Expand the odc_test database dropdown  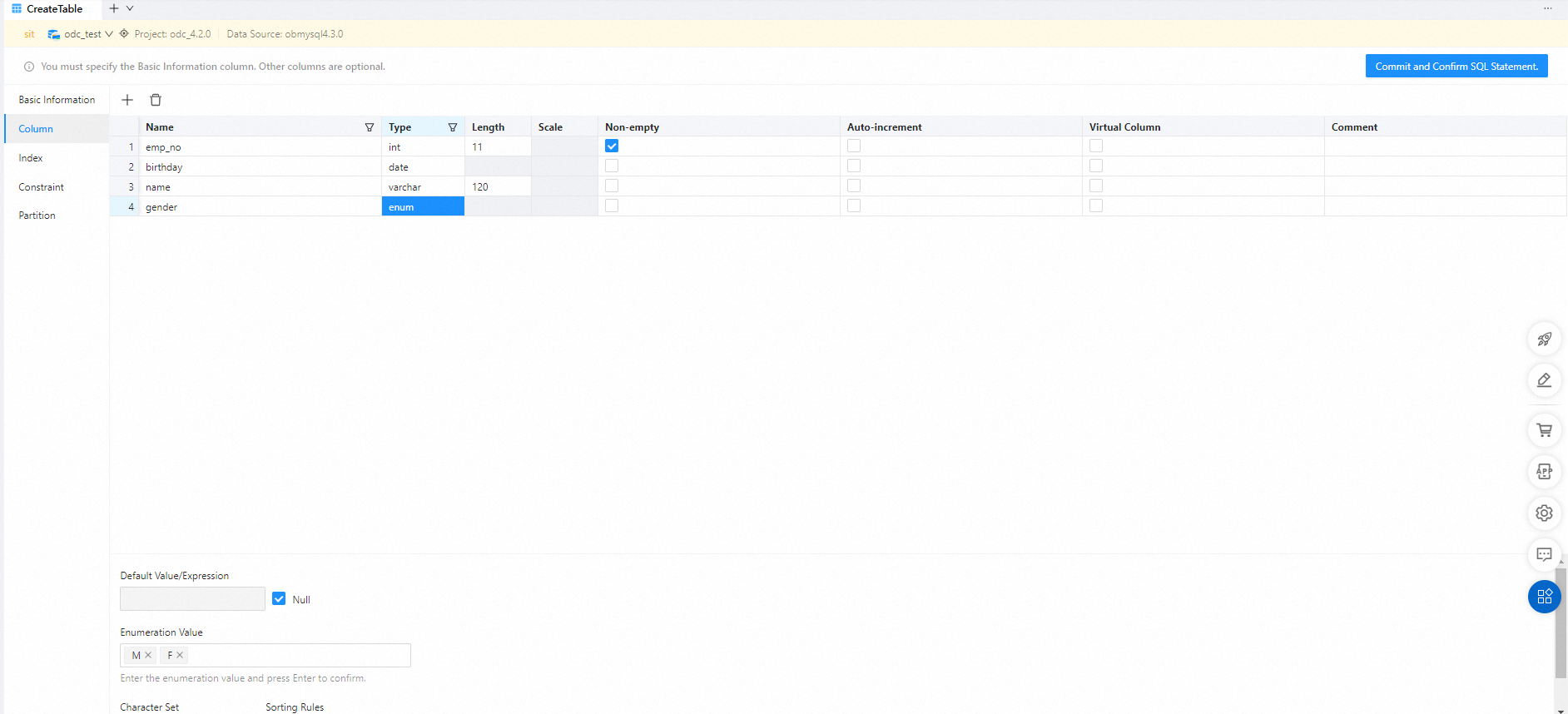pos(109,34)
